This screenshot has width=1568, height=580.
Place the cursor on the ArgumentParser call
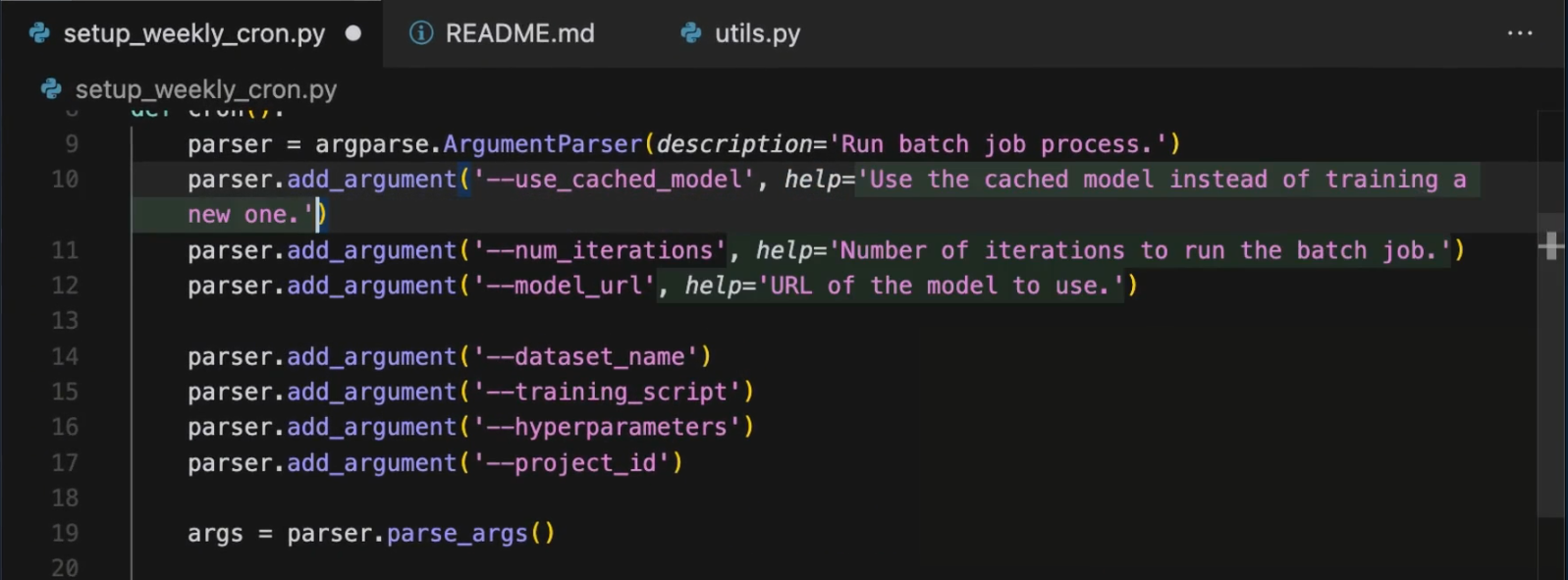point(542,144)
